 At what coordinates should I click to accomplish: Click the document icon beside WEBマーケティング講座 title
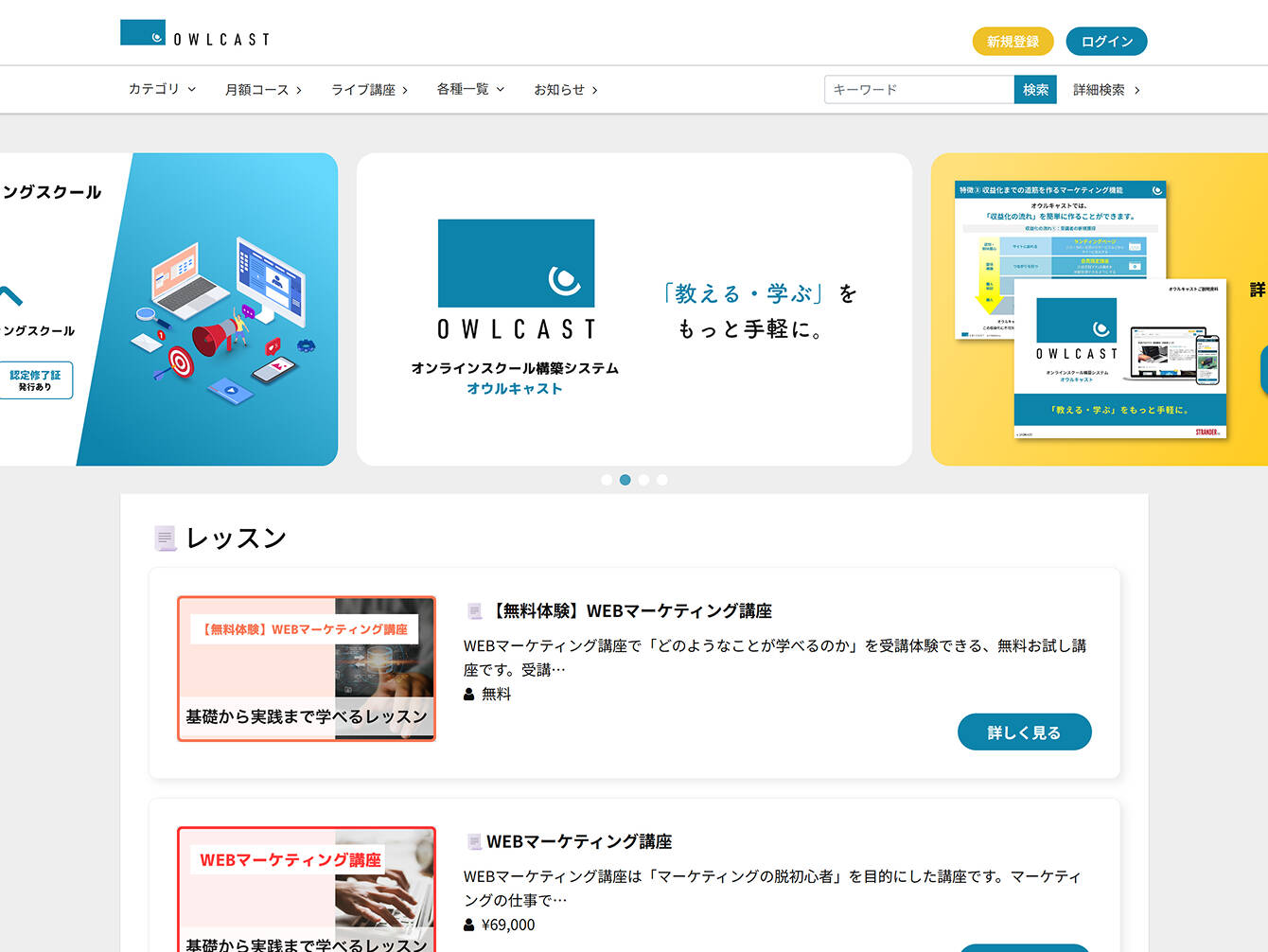click(x=475, y=842)
